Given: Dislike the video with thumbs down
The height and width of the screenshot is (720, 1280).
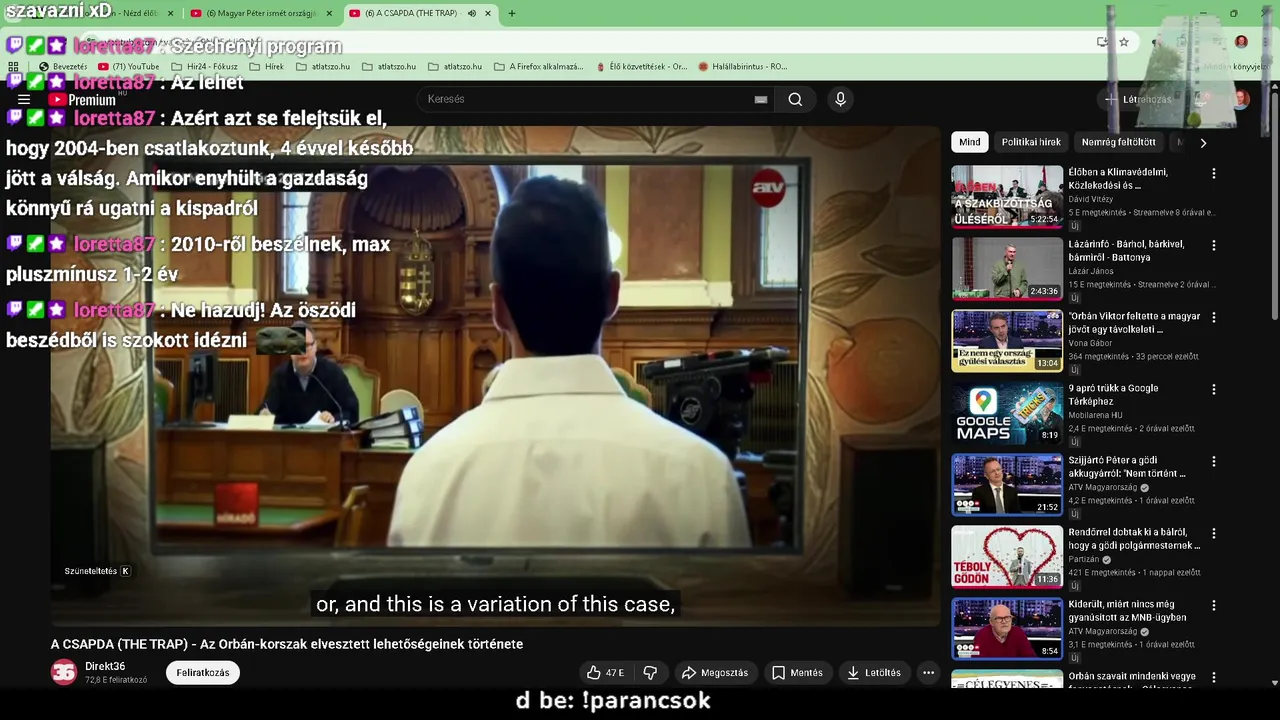Looking at the screenshot, I should [x=650, y=673].
